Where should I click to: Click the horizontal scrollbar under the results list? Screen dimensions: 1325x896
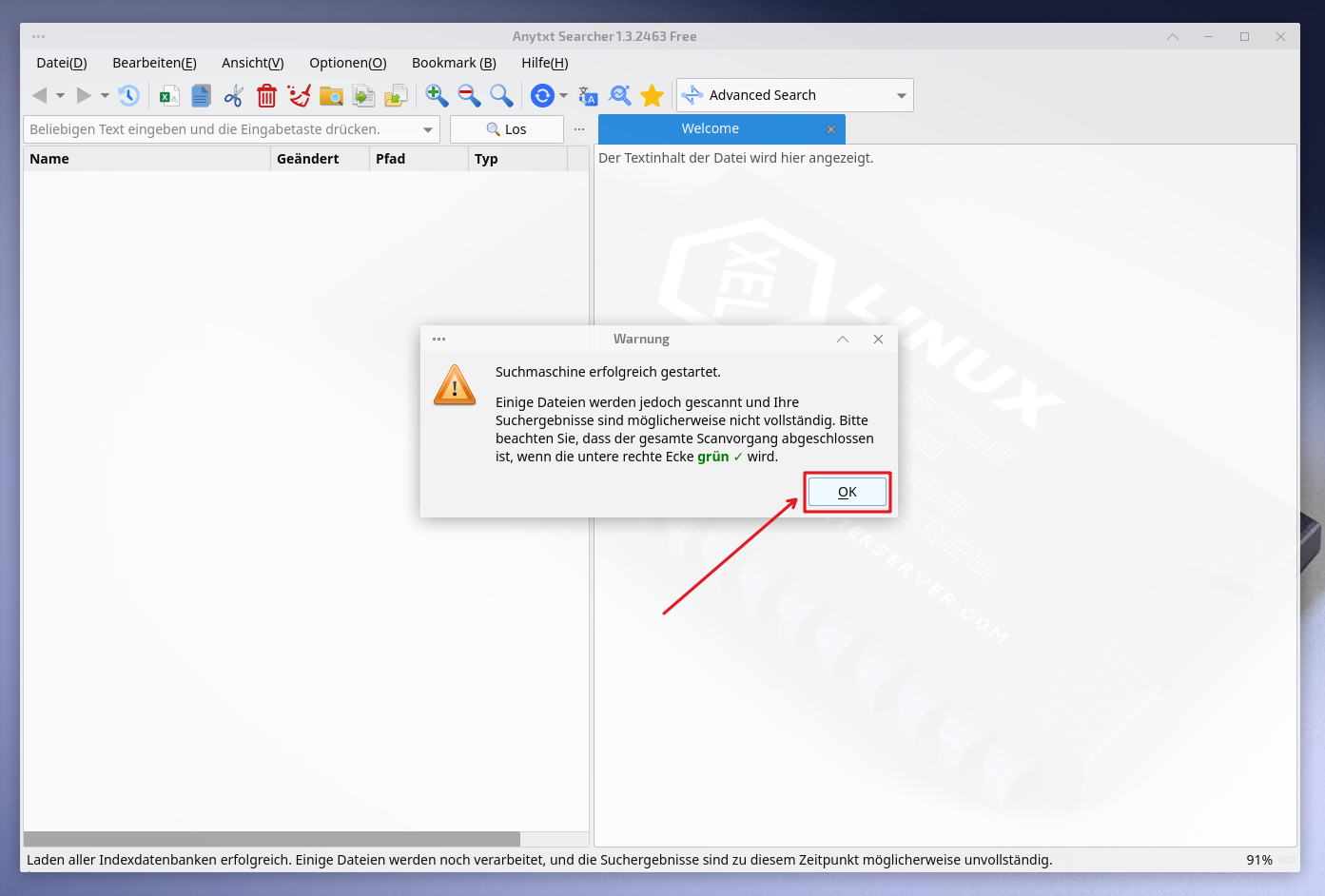271,839
